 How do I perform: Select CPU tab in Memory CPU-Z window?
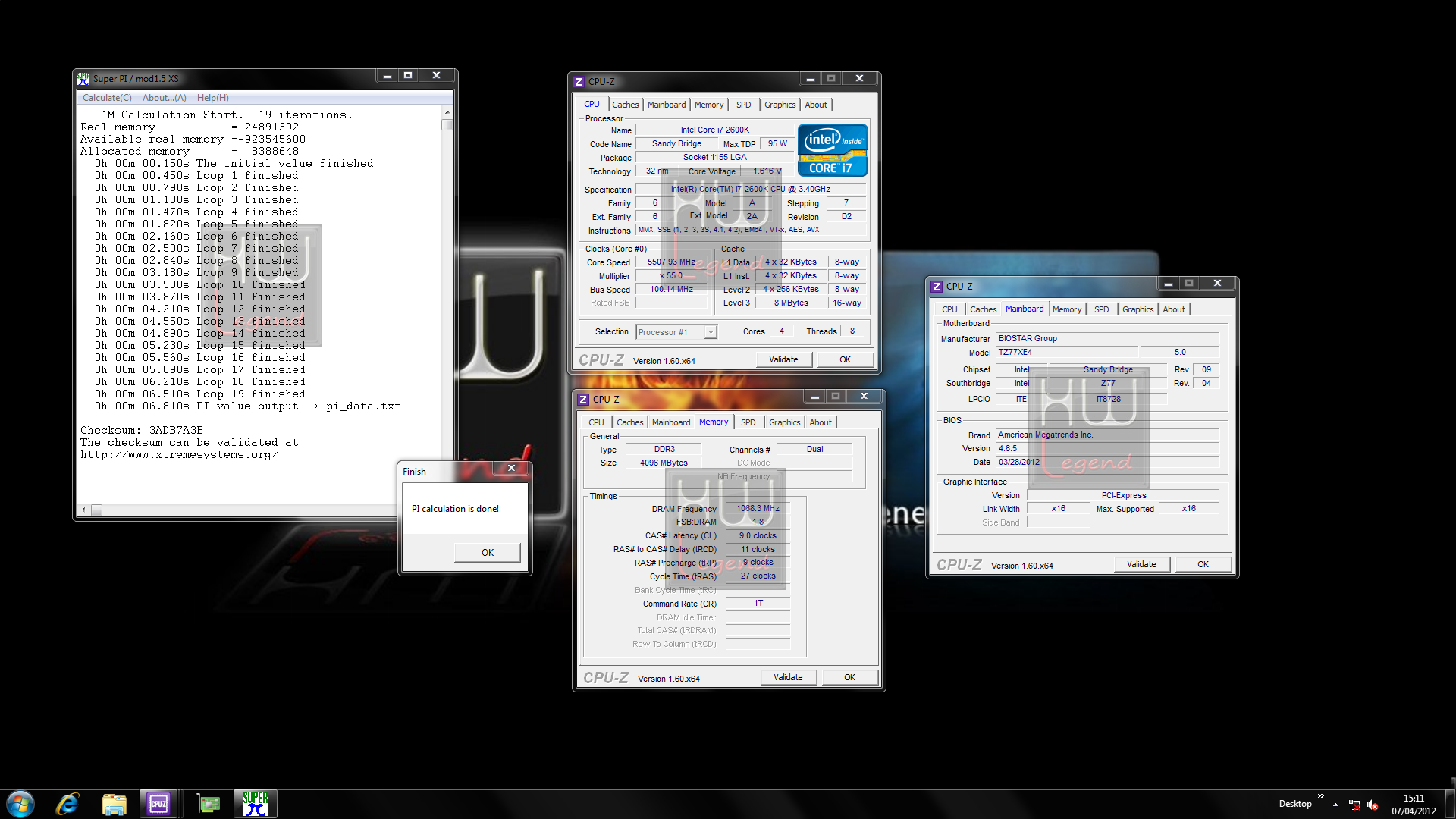coord(597,422)
